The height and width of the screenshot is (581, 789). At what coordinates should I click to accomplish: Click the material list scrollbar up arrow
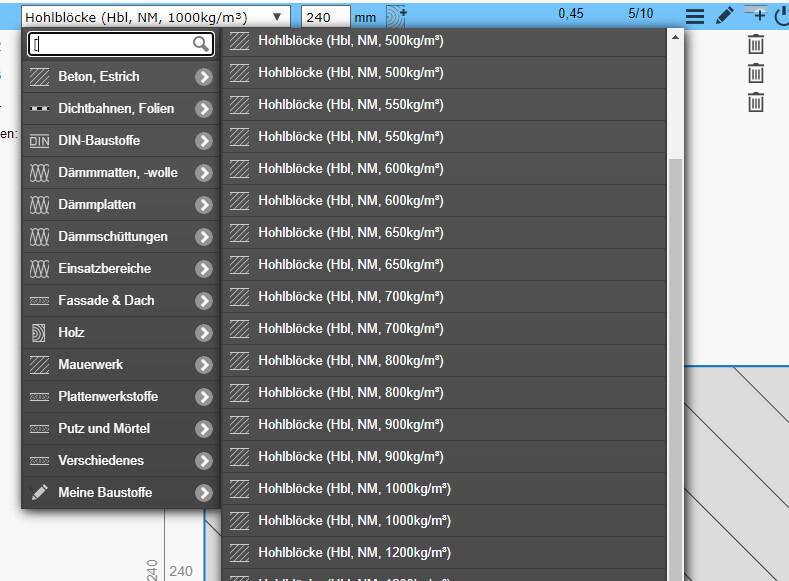(x=675, y=37)
